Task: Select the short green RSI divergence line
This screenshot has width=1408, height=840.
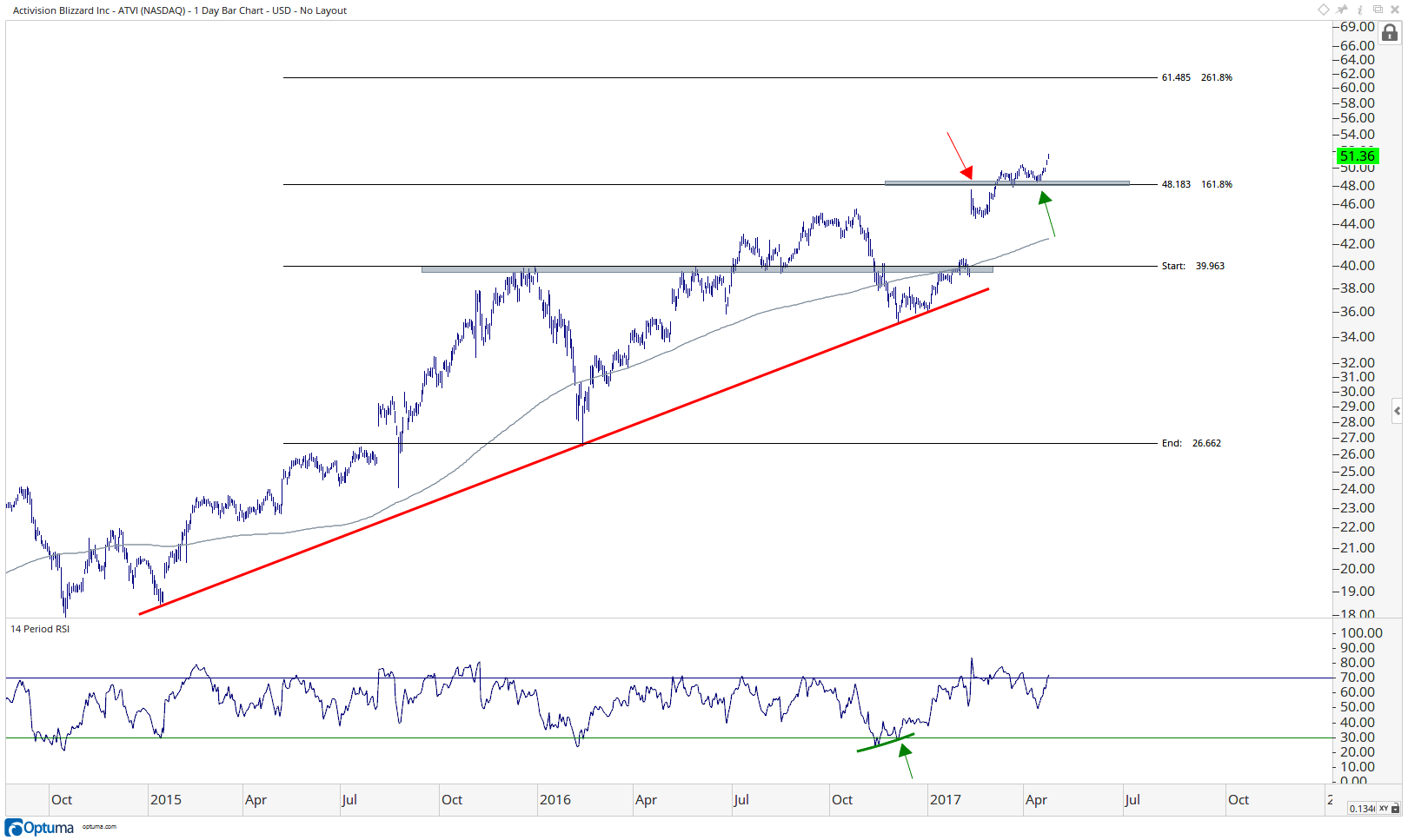Action: point(886,743)
